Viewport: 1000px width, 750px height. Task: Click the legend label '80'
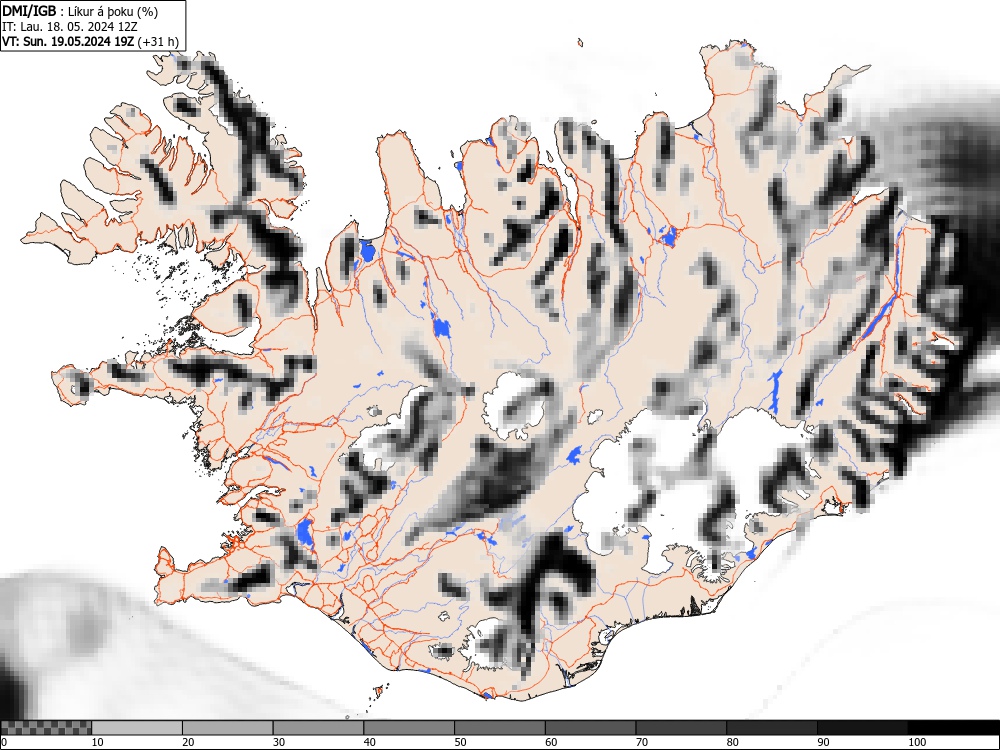coord(732,742)
